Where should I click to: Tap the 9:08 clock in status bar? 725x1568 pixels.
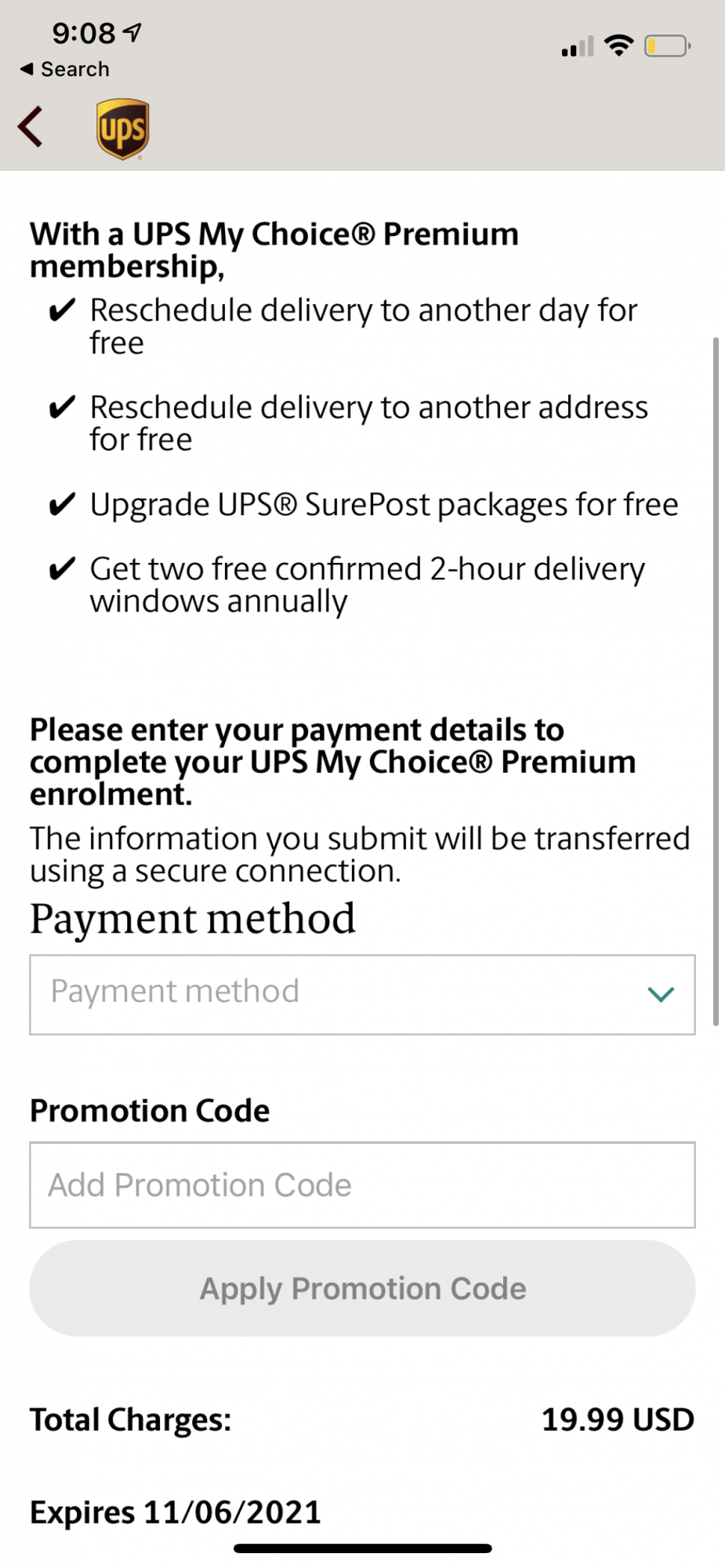point(84,33)
